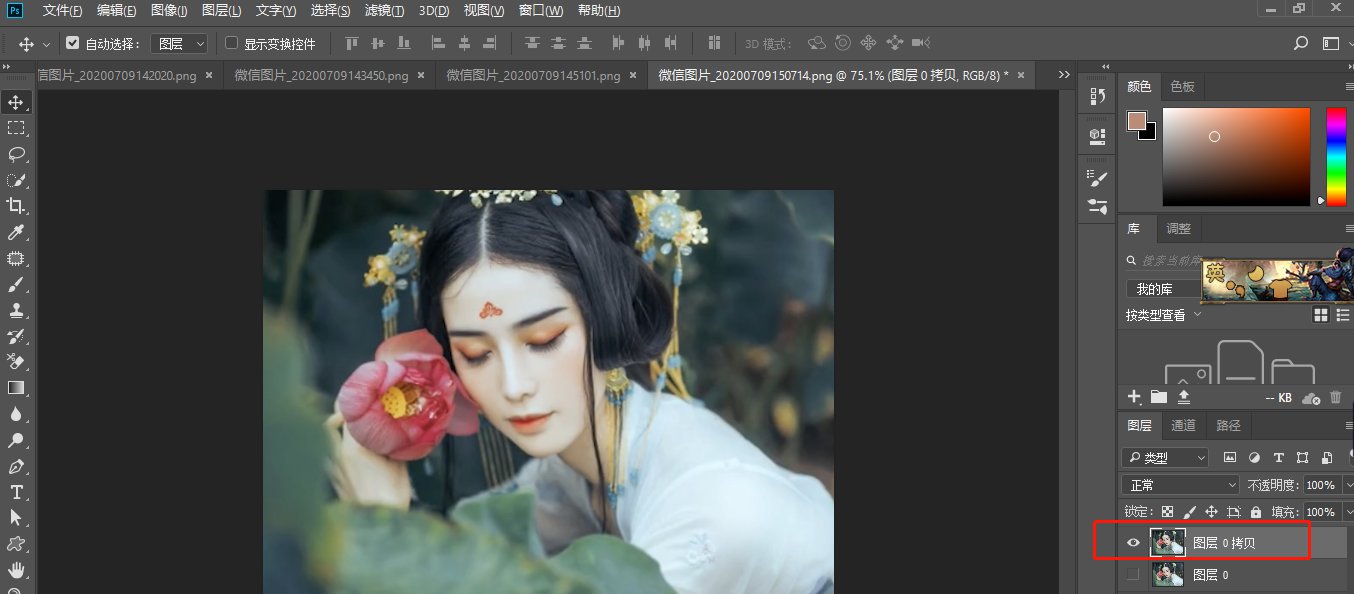Open the layer filter 类型 dropdown
This screenshot has width=1354, height=594.
coord(1165,458)
